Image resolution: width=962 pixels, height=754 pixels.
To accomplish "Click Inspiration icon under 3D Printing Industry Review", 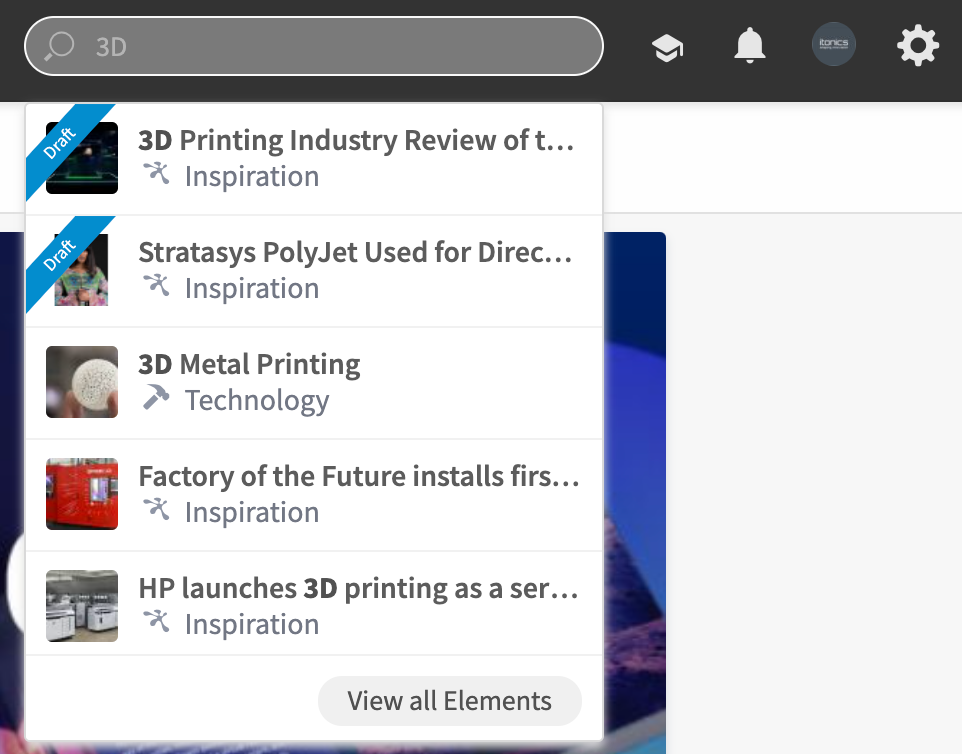I will pyautogui.click(x=156, y=174).
